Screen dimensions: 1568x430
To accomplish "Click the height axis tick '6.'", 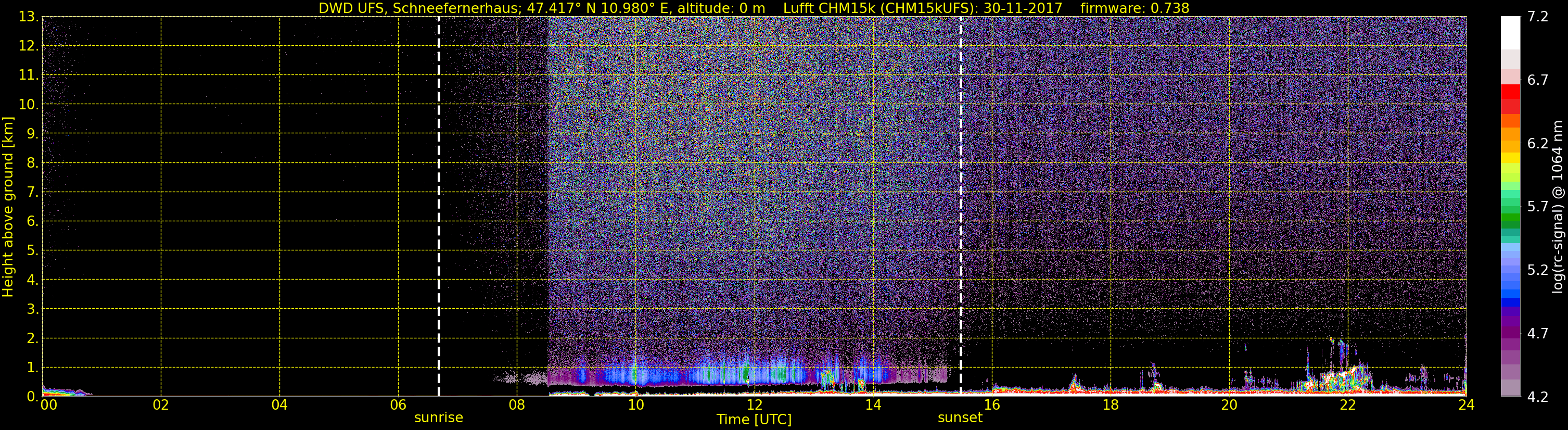I will click(x=32, y=221).
